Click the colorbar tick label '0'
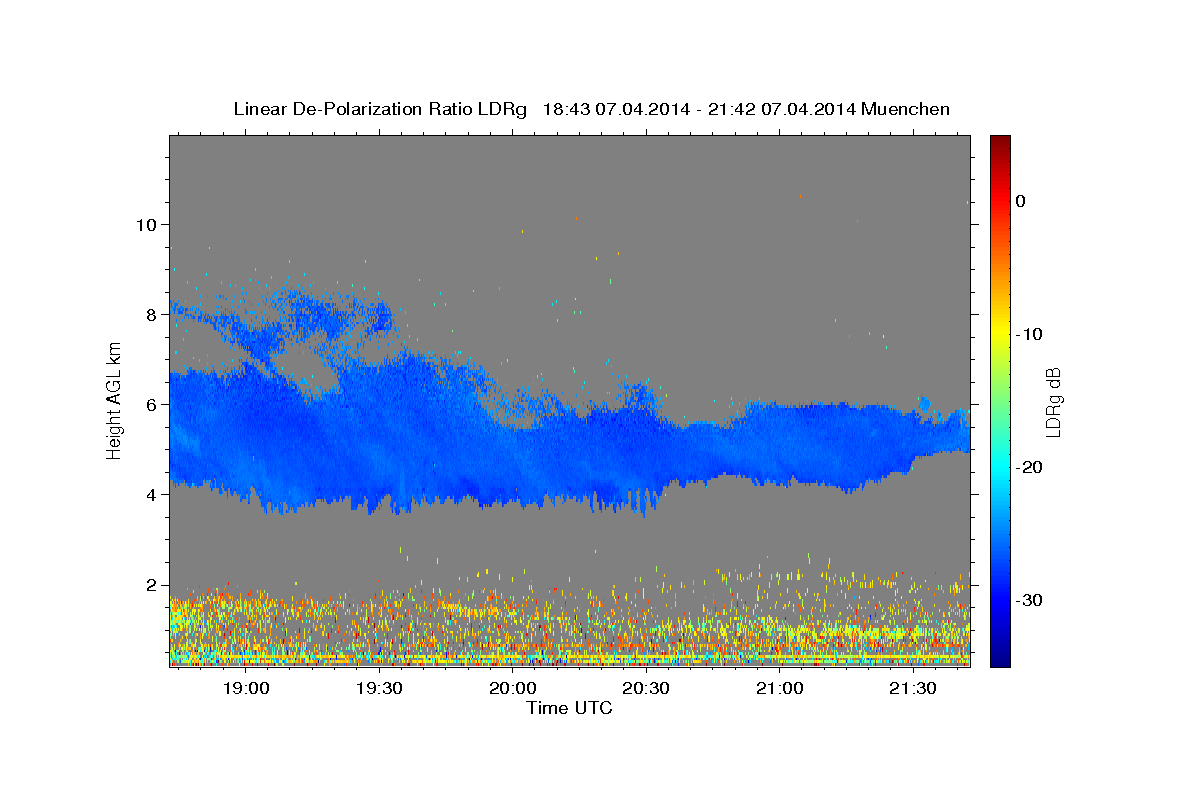 pyautogui.click(x=1021, y=201)
